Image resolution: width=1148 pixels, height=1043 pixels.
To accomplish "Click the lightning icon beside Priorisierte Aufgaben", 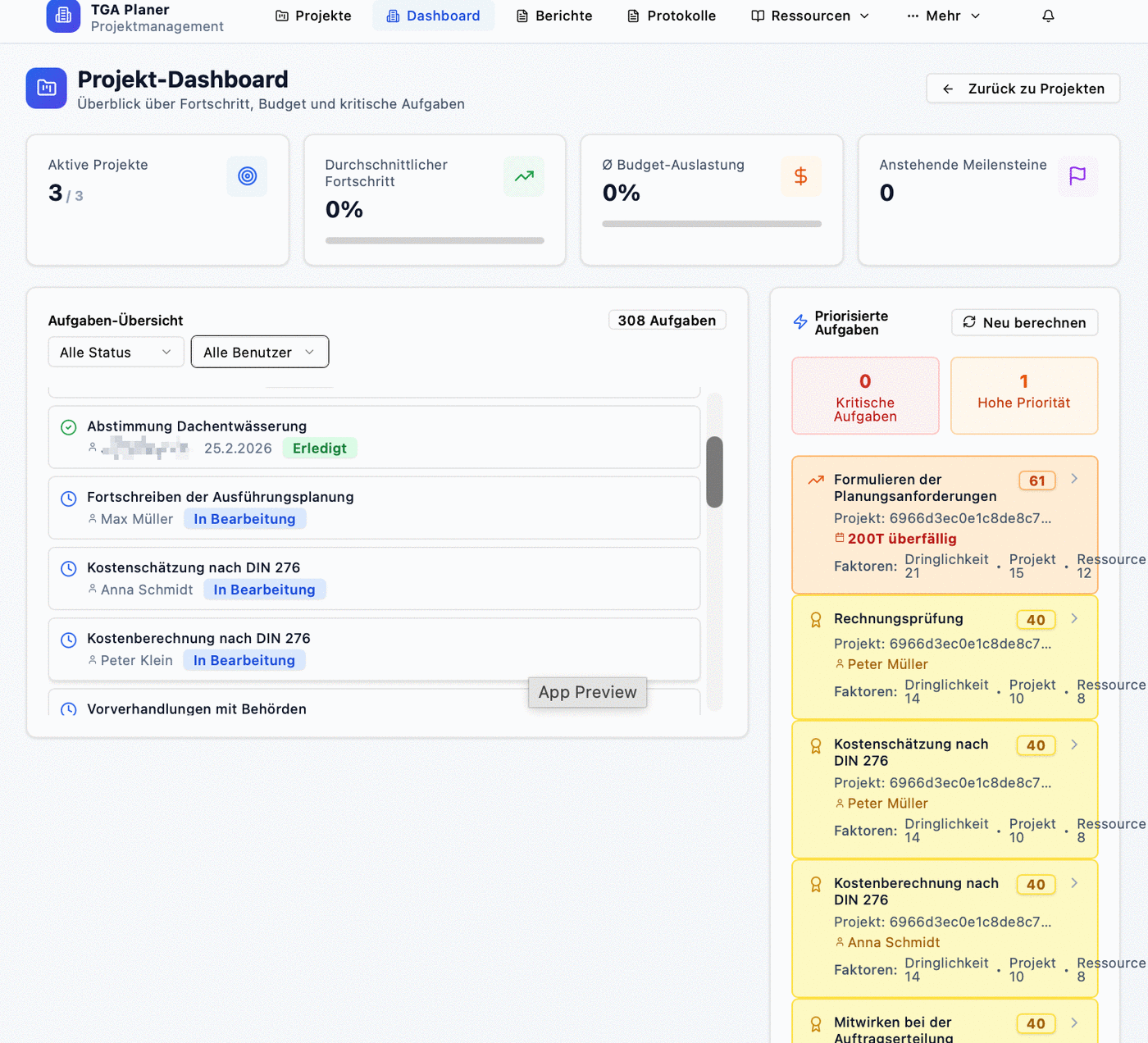I will pyautogui.click(x=800, y=322).
